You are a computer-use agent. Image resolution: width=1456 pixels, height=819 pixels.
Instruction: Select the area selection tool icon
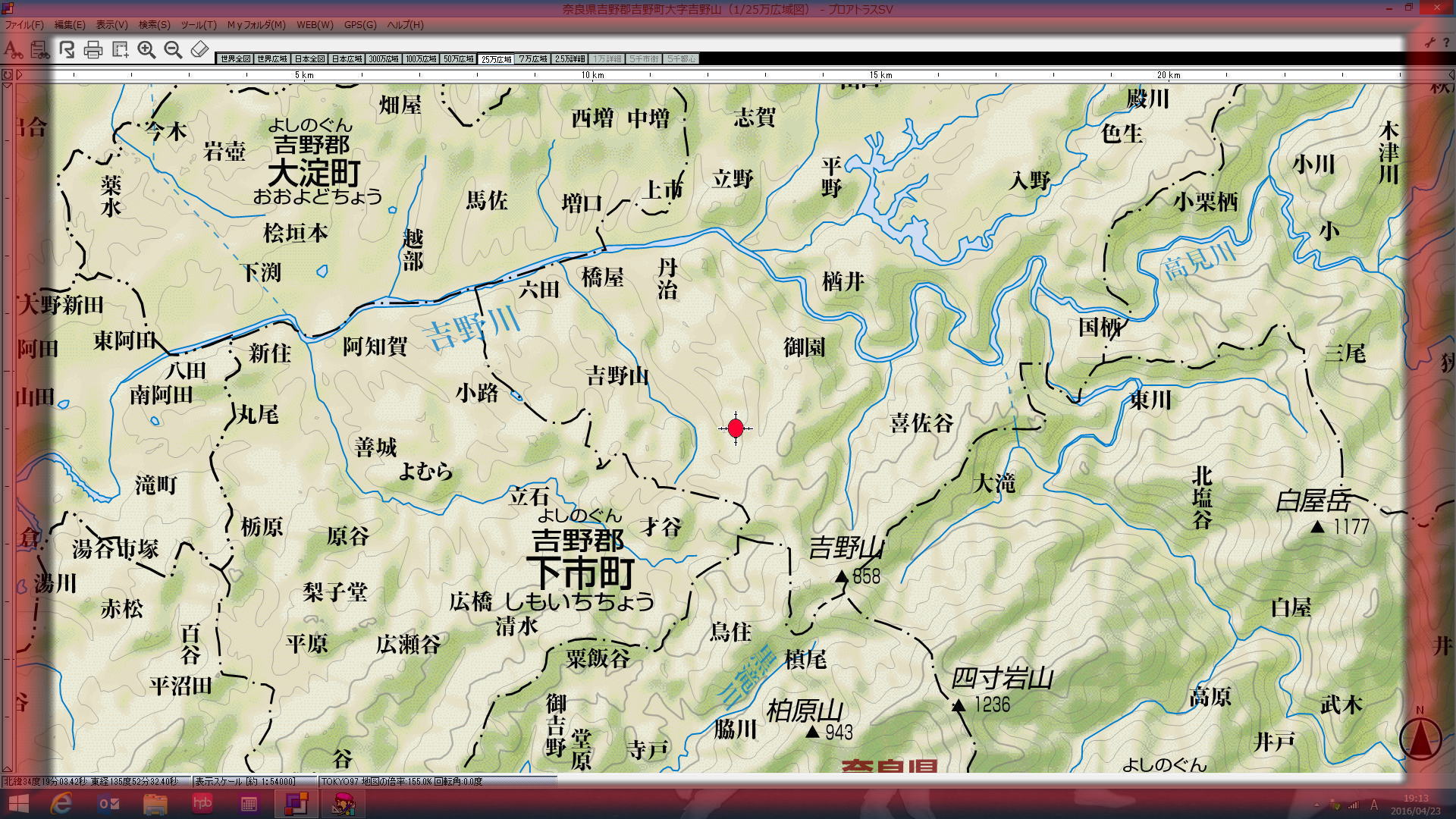tap(120, 50)
